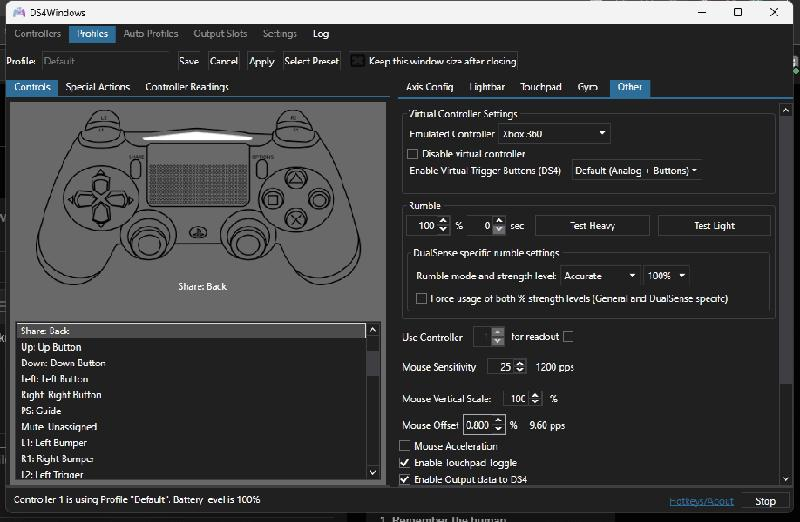This screenshot has height=522, width=800.
Task: Open Enable Virtual Trigger Buttons dropdown
Action: (x=636, y=171)
